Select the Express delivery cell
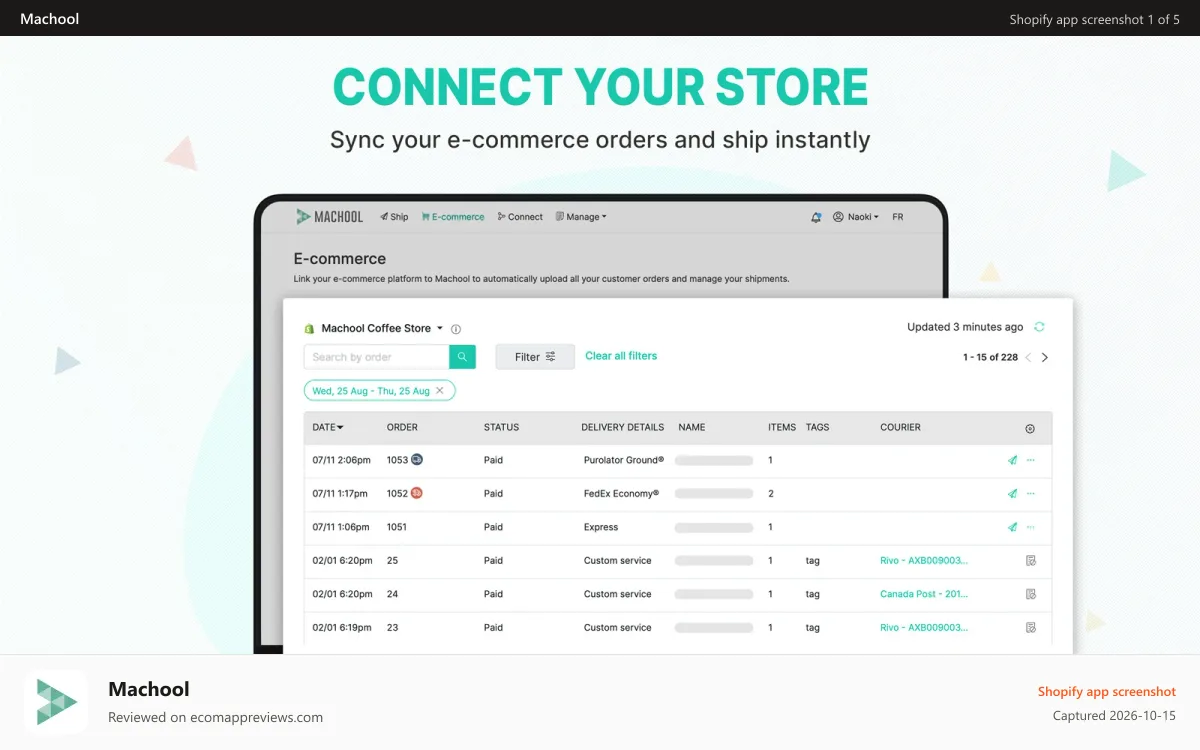Screen dimensions: 1200x750 pos(601,527)
